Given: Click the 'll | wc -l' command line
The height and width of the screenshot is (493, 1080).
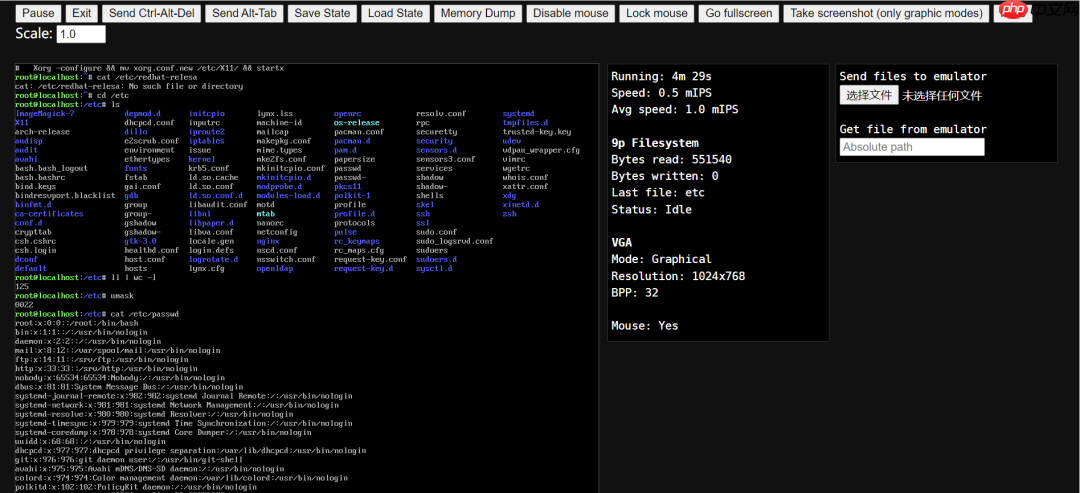Looking at the screenshot, I should tap(85, 277).
